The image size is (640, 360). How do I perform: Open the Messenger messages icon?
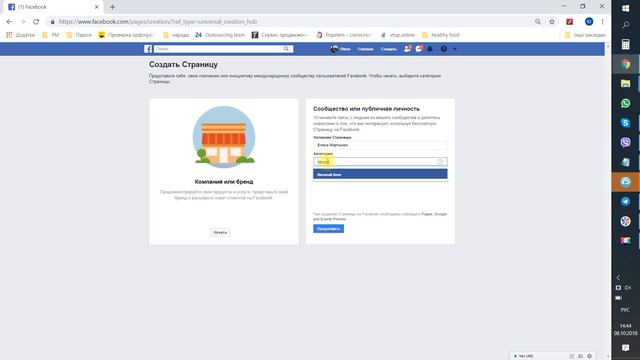tap(419, 49)
